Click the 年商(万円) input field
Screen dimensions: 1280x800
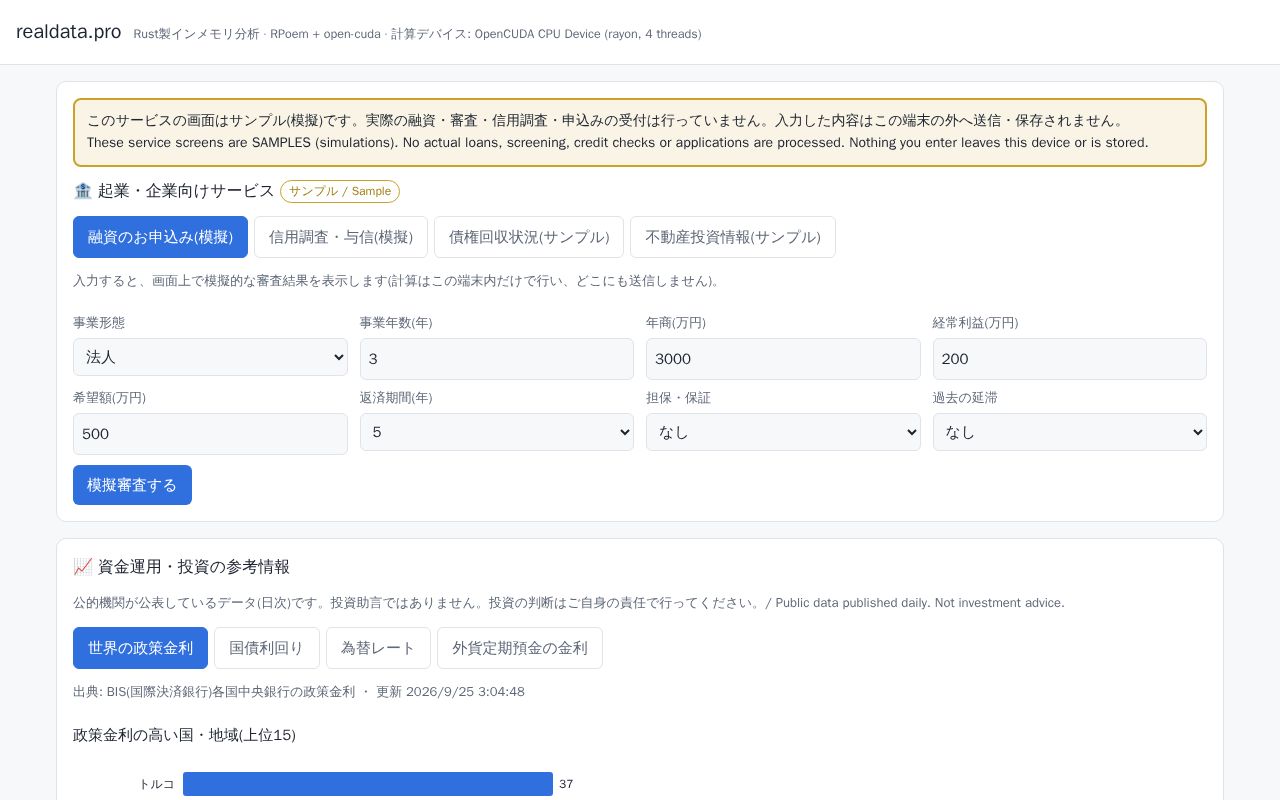783,359
